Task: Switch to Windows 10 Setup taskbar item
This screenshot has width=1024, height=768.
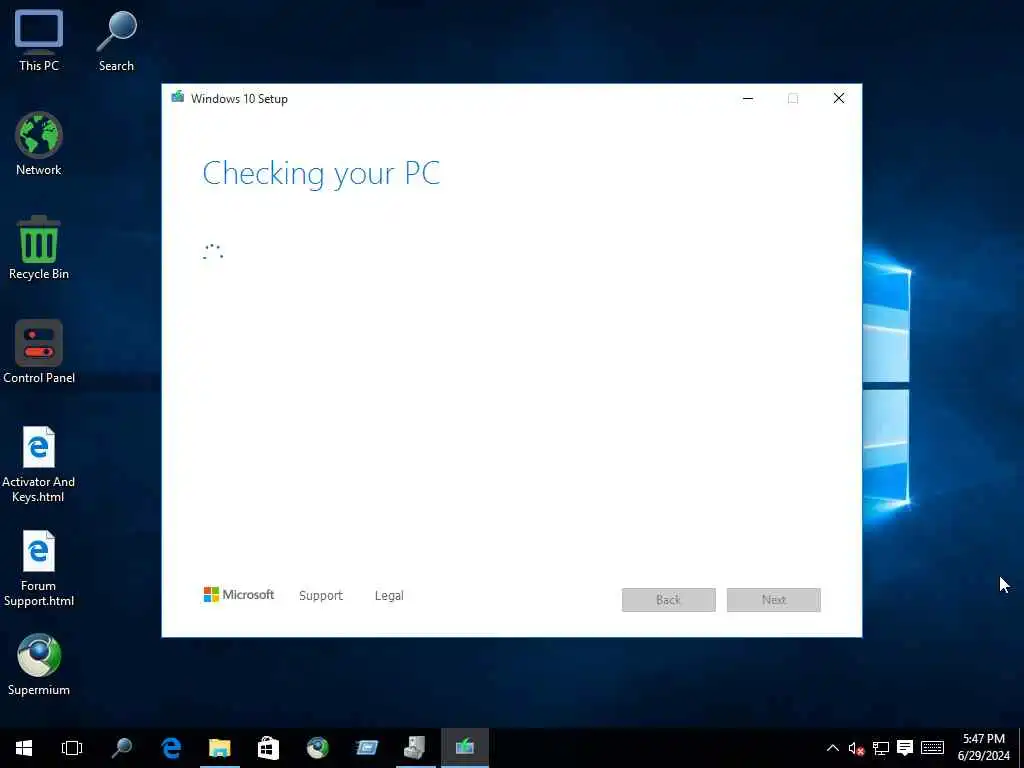Action: tap(465, 748)
